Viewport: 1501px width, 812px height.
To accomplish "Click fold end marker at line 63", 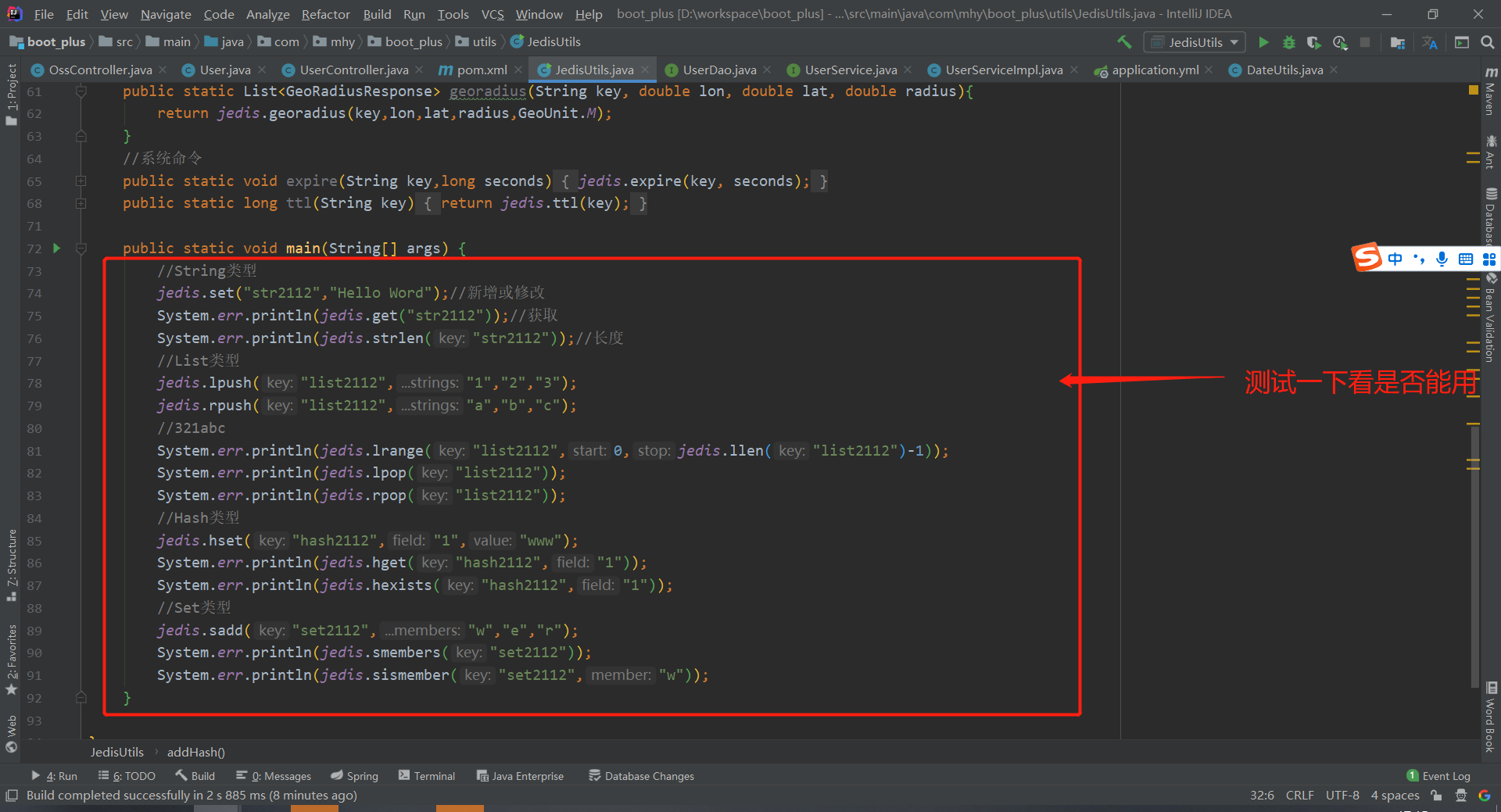I will (x=81, y=136).
